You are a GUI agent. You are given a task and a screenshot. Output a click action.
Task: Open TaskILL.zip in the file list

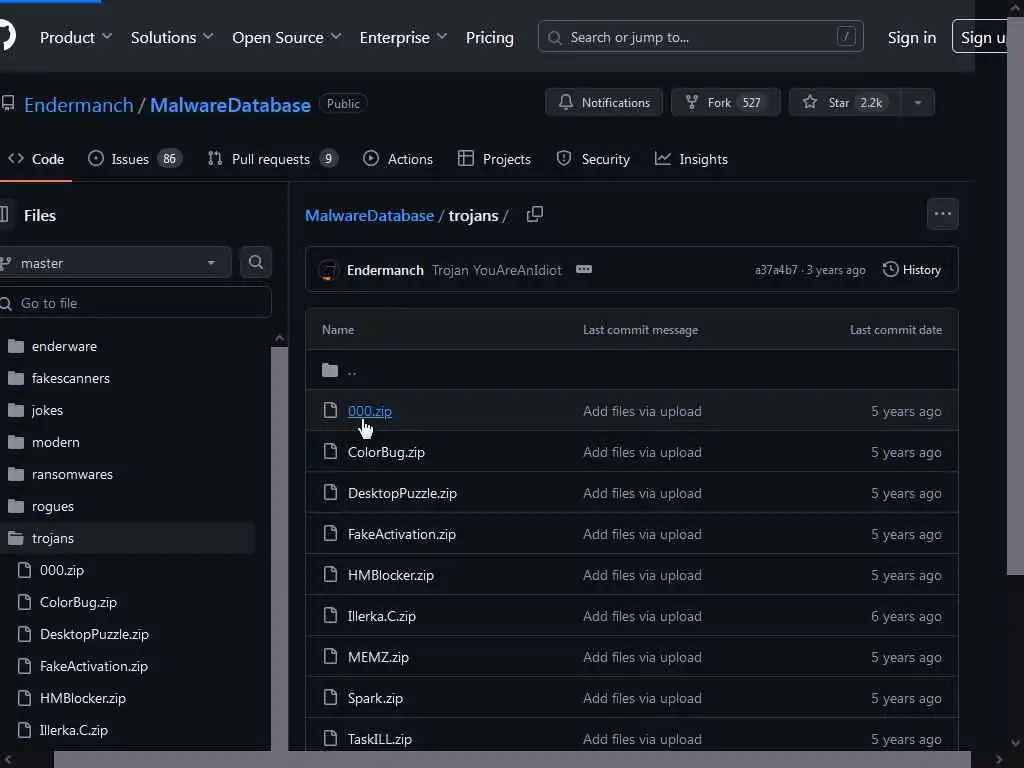point(379,739)
